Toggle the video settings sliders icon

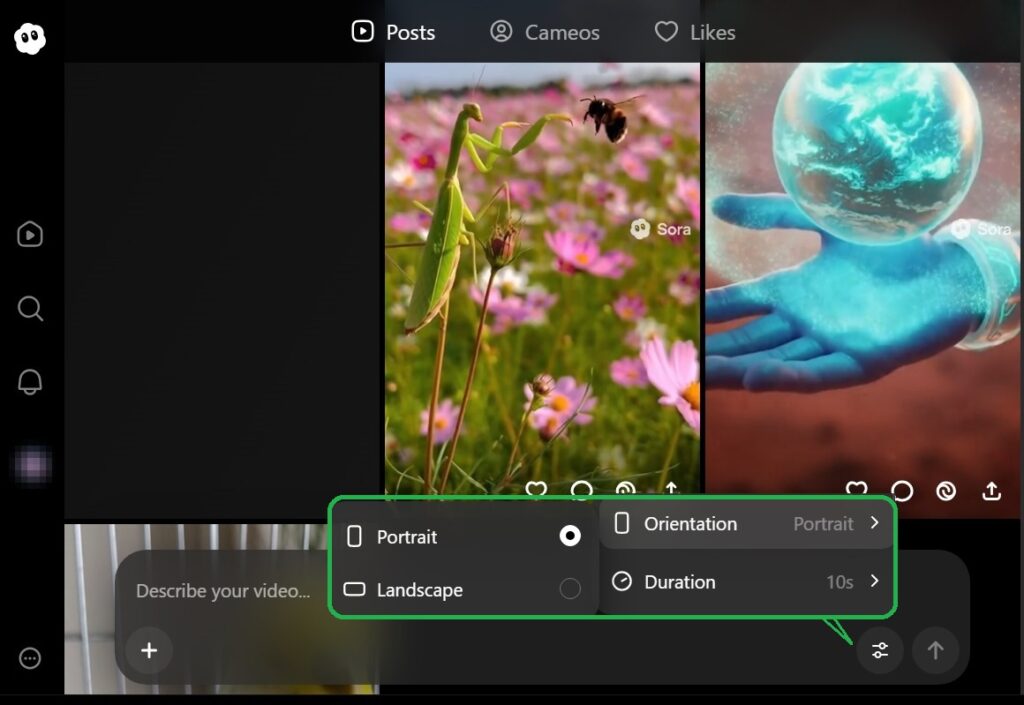(x=880, y=651)
